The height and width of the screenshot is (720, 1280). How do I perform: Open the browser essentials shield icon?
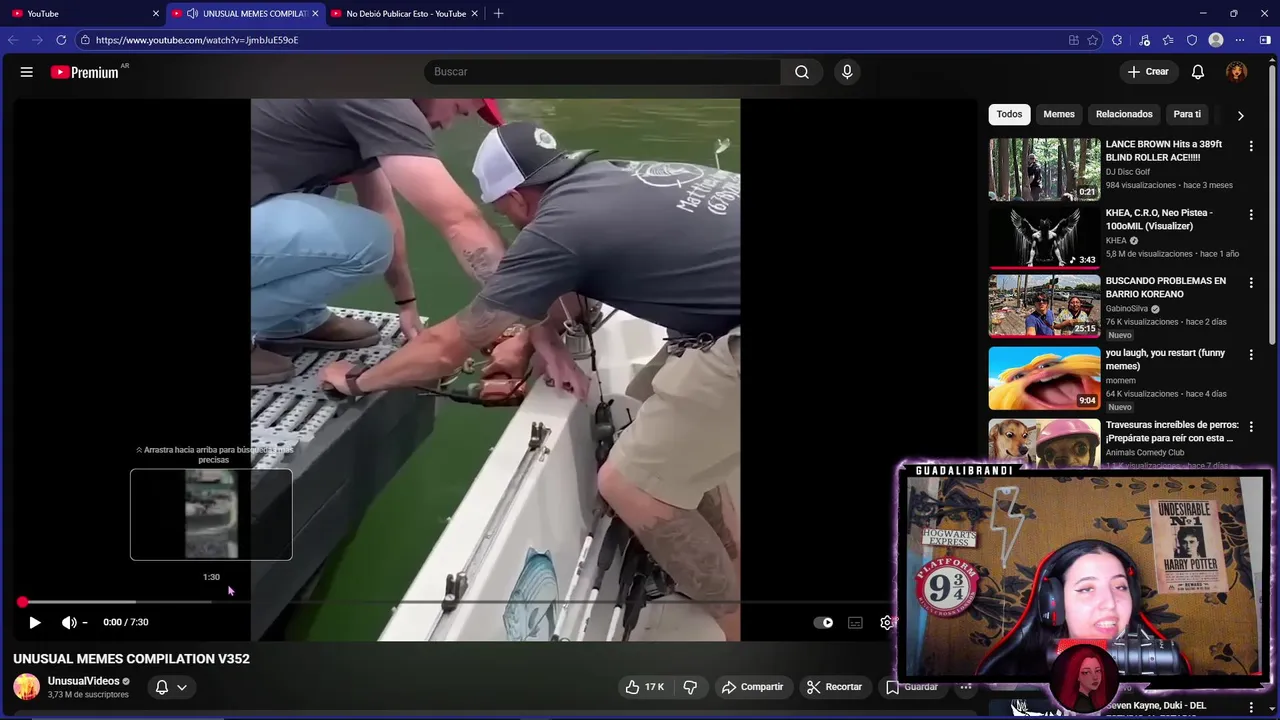1192,40
